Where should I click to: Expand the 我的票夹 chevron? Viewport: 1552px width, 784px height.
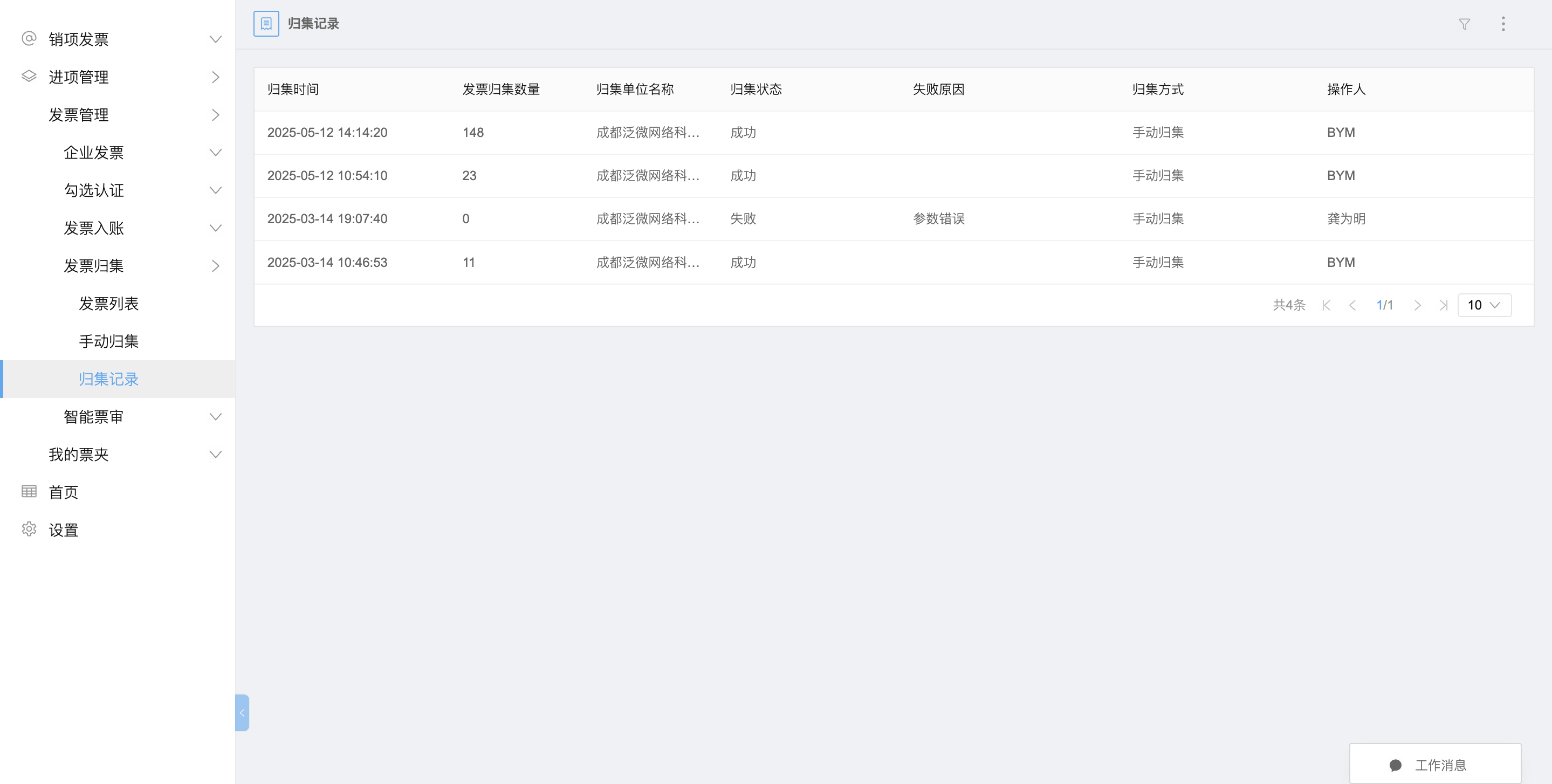(x=215, y=455)
